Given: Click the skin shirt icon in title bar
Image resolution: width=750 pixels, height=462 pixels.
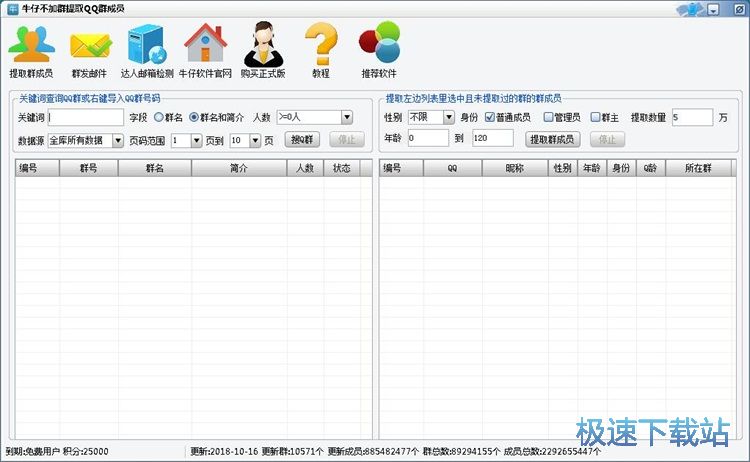Looking at the screenshot, I should (692, 9).
